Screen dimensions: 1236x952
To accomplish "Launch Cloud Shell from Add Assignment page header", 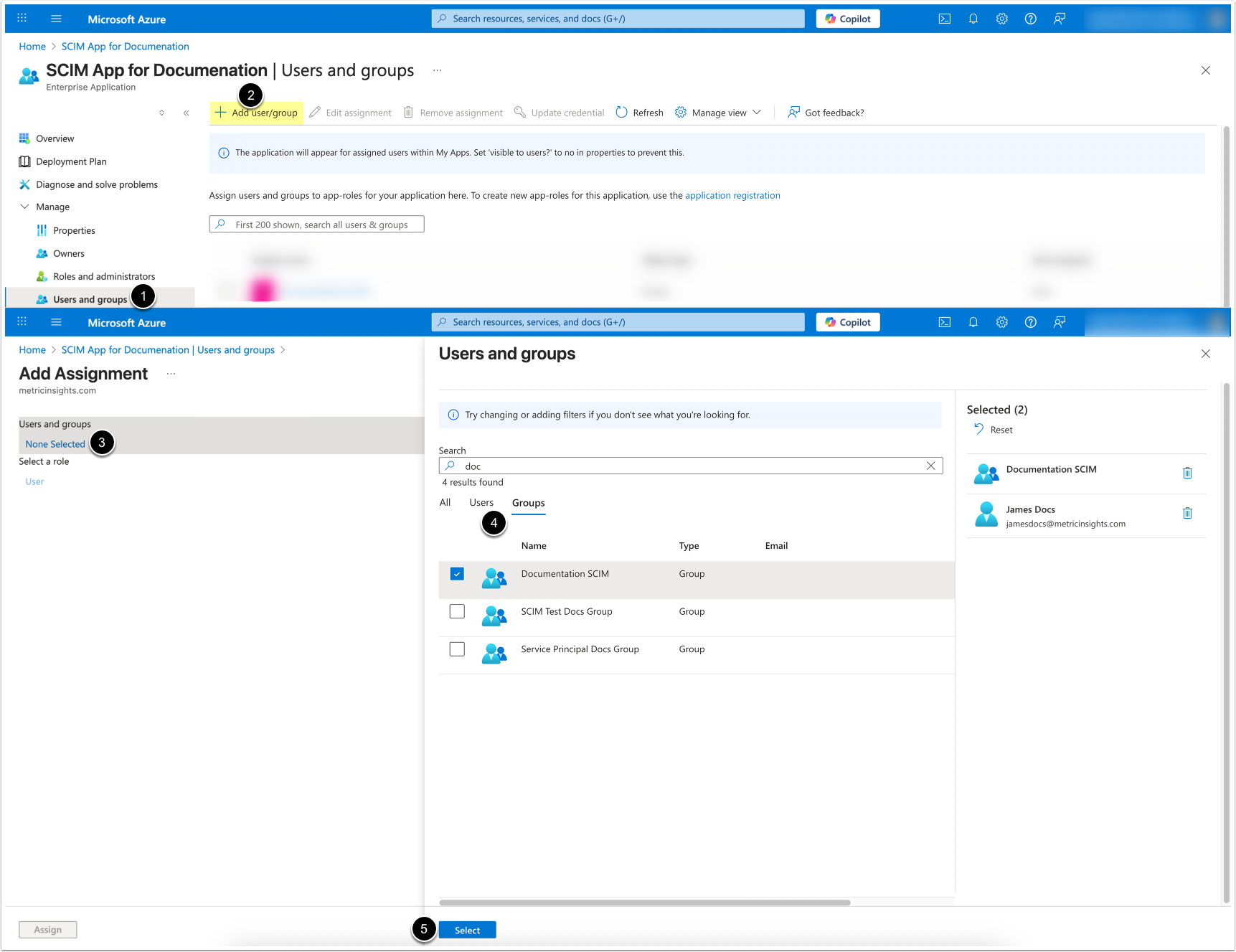I will click(945, 322).
